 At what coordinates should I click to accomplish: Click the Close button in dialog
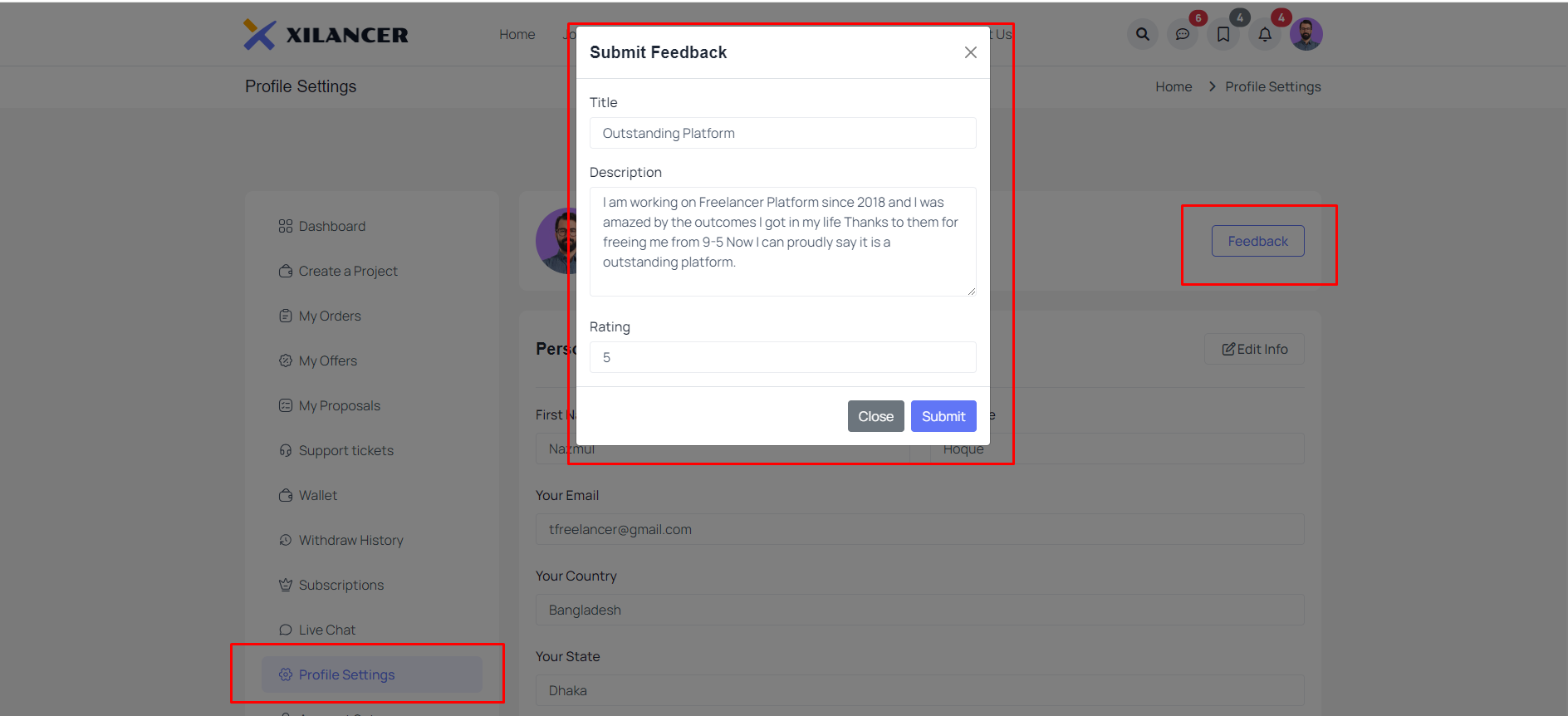tap(875, 416)
